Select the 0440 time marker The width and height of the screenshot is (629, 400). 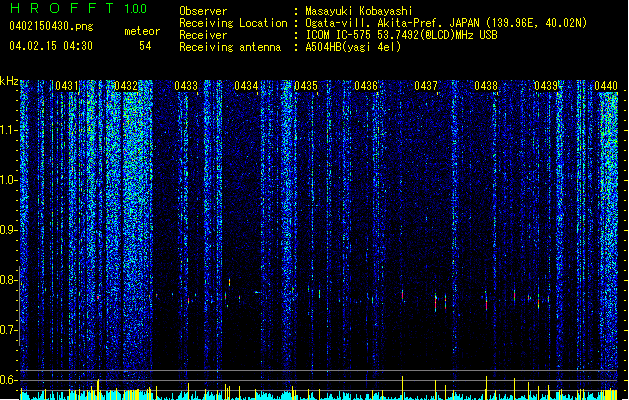[606, 86]
